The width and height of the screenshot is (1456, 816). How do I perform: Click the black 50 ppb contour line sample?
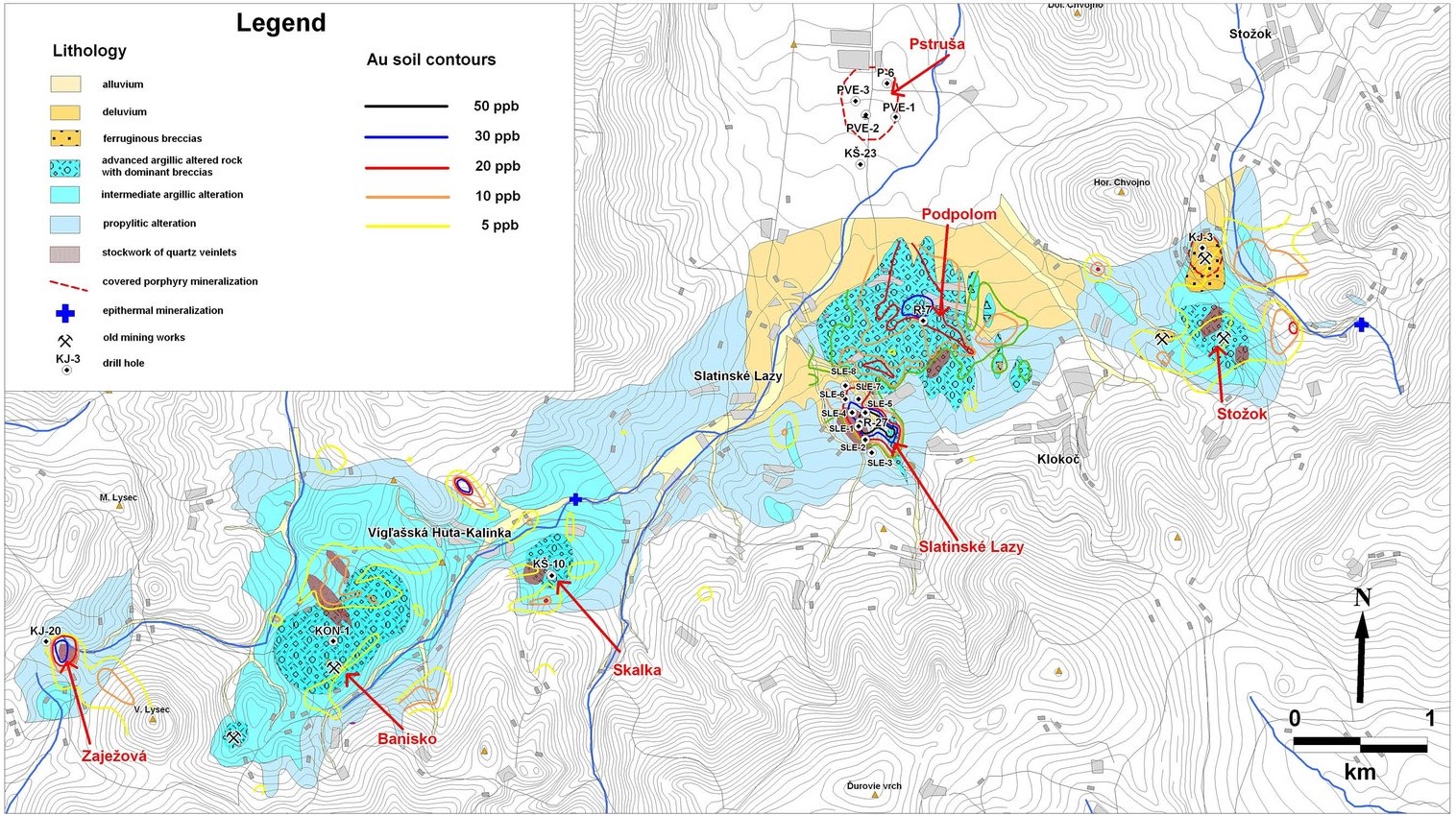tap(406, 107)
